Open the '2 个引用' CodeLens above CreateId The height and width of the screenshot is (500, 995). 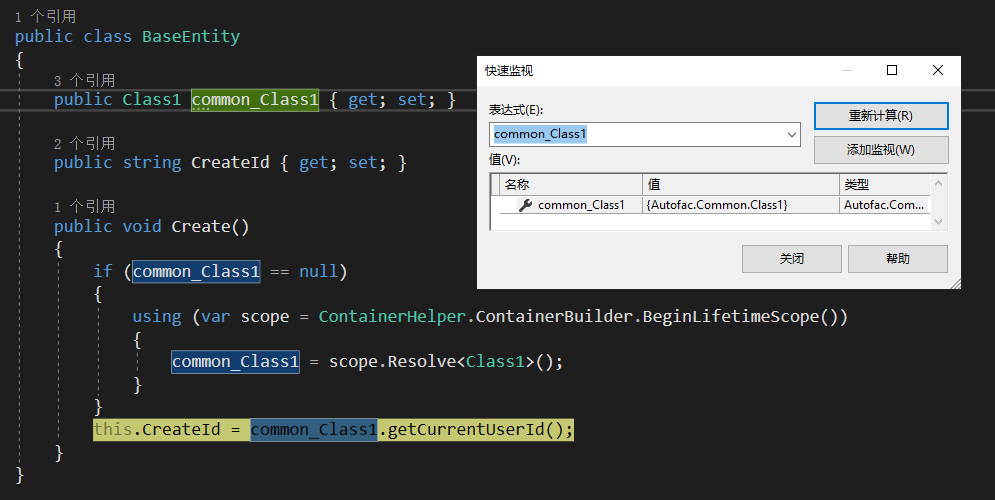84,143
